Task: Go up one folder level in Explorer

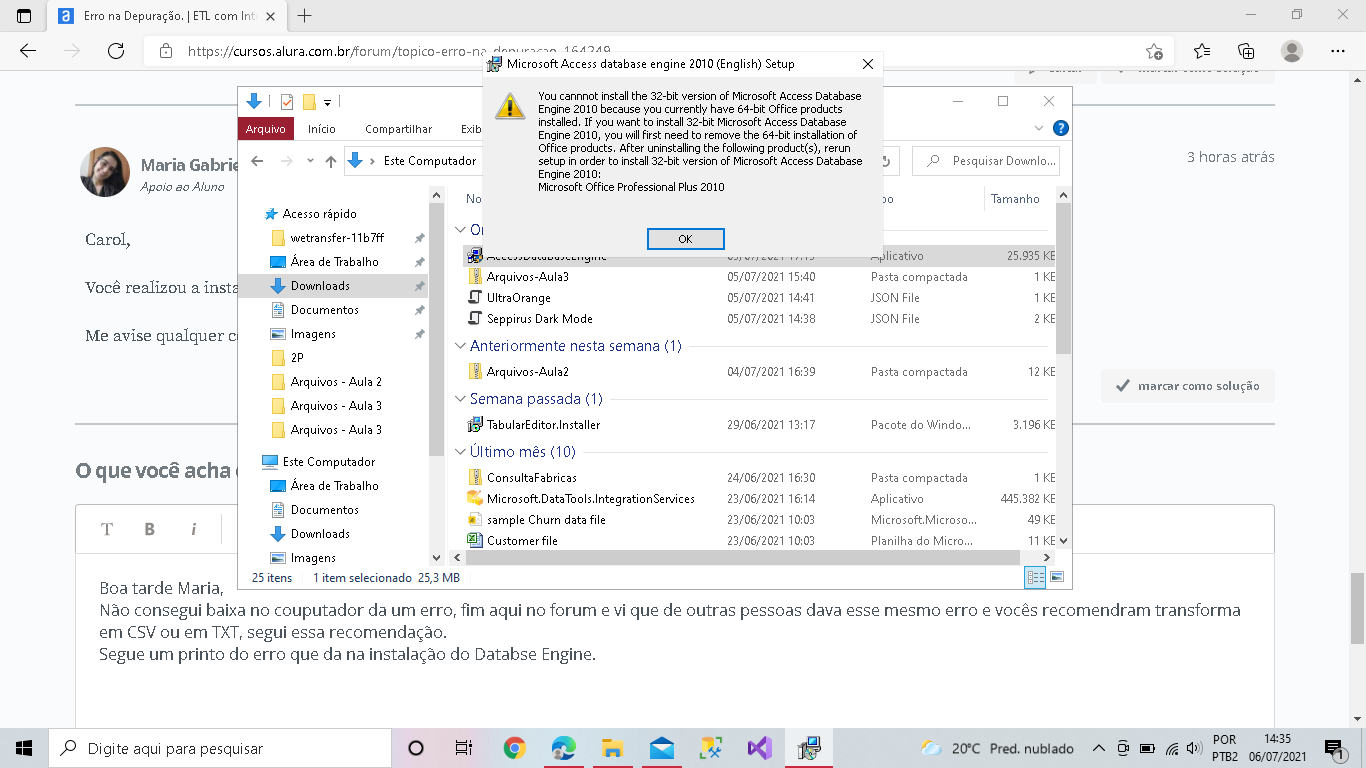Action: (x=331, y=161)
